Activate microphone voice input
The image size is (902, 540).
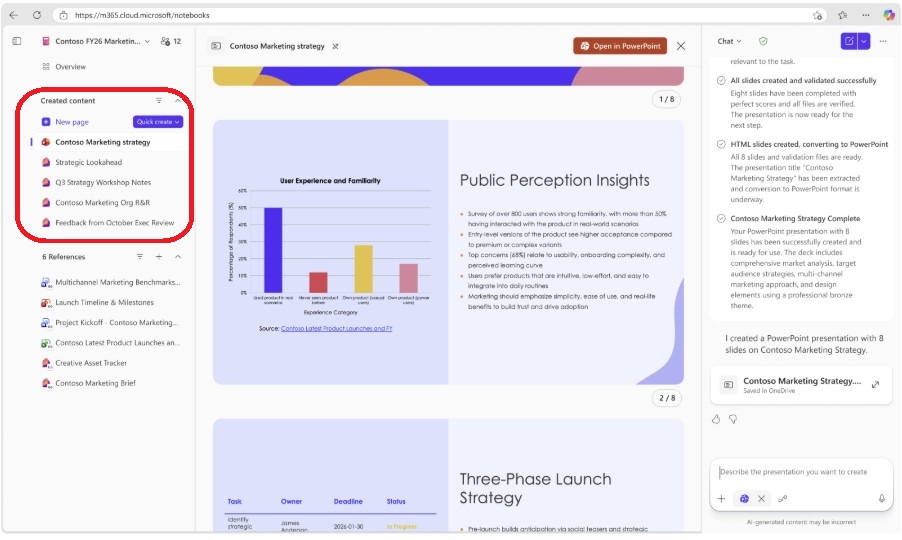pos(882,499)
